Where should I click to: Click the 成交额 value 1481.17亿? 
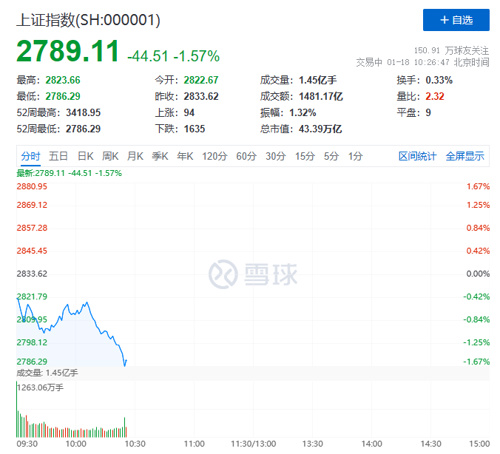pos(321,96)
